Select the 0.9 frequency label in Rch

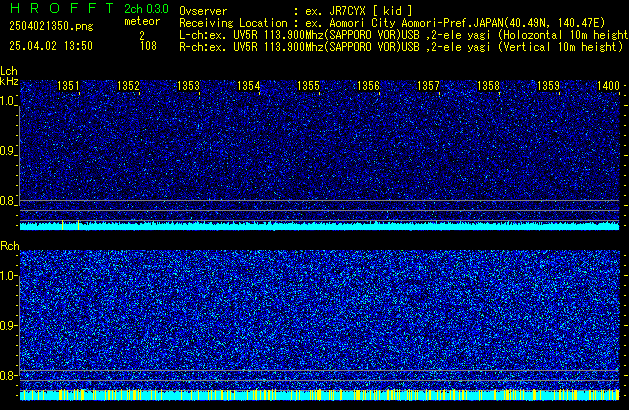coord(7,325)
